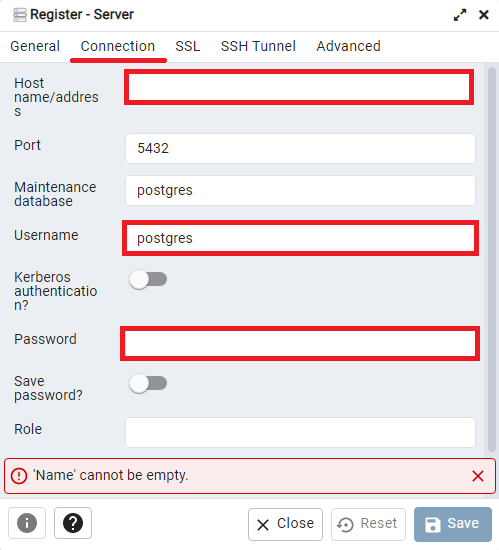This screenshot has height=550, width=499.
Task: Enable the Save password switch
Action: coord(148,383)
